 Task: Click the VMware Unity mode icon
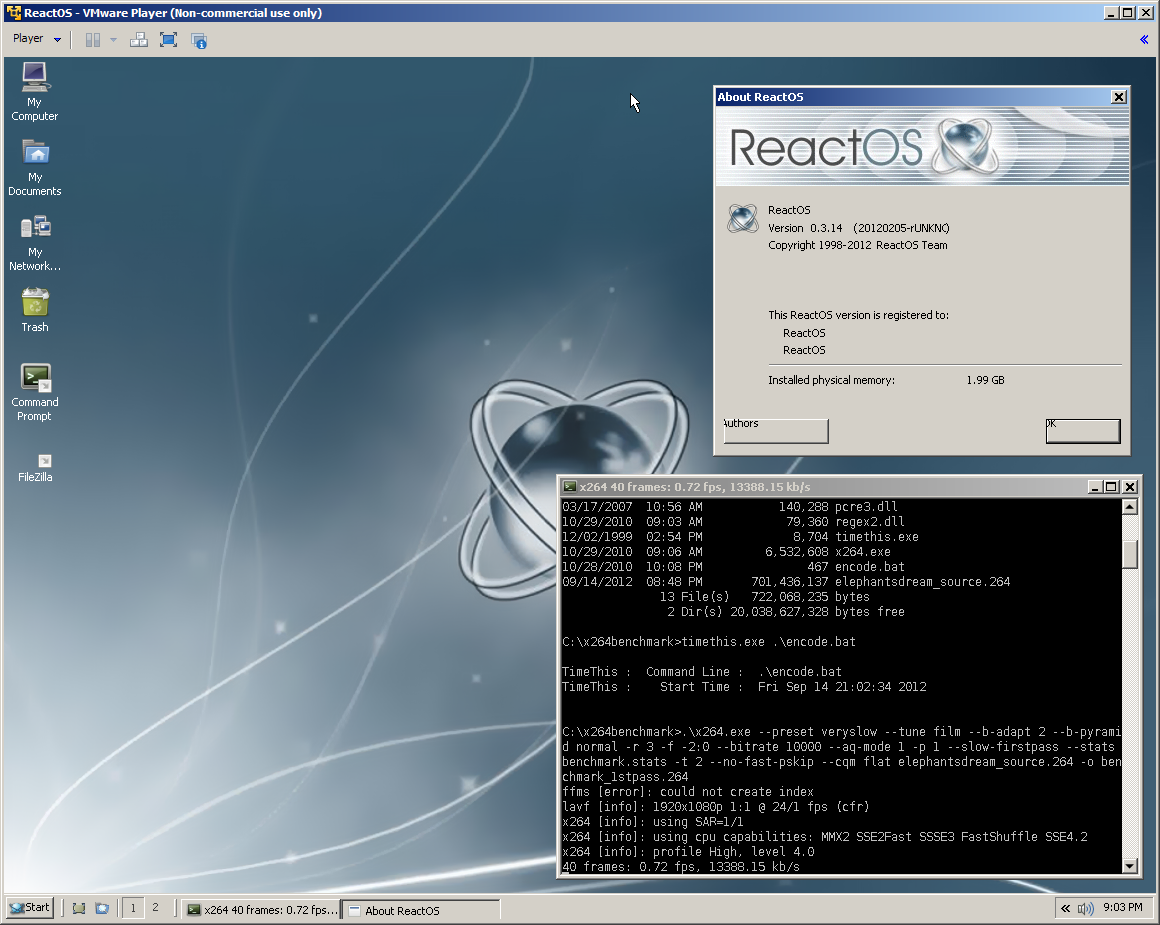tap(199, 40)
